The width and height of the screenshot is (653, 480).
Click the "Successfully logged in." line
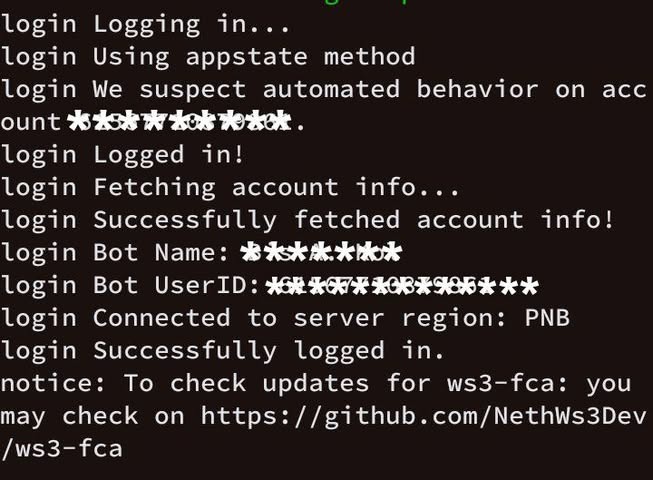pyautogui.click(x=222, y=351)
